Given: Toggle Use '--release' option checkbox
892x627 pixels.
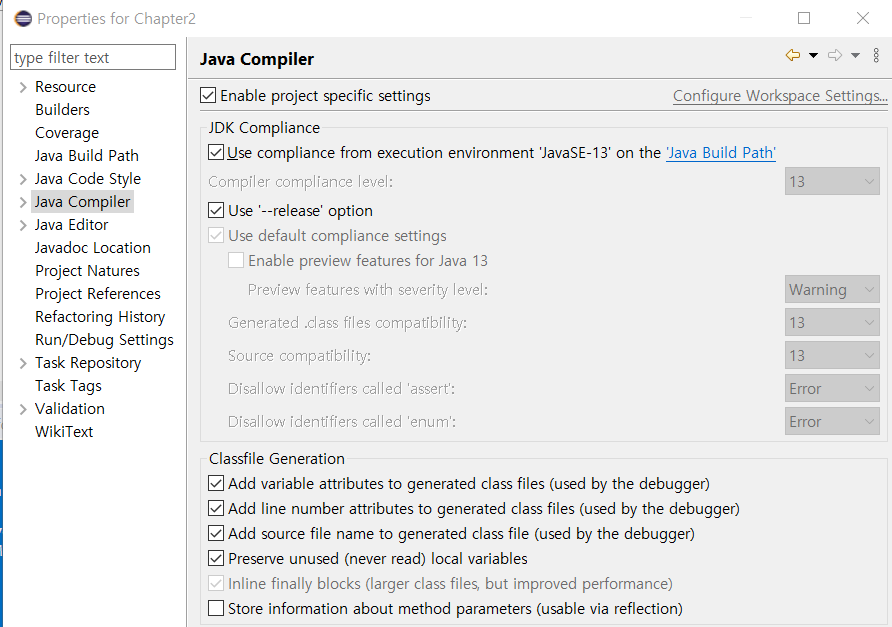Looking at the screenshot, I should click(x=216, y=211).
